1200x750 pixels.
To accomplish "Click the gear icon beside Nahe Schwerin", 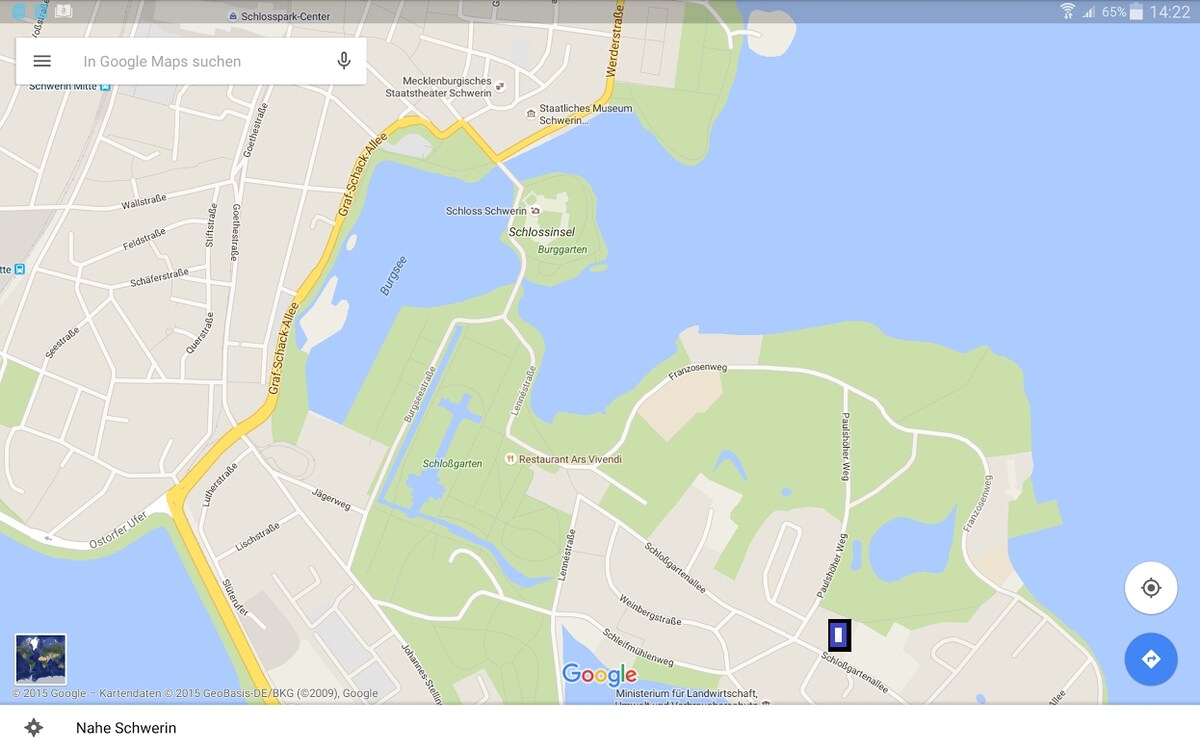I will tap(34, 727).
